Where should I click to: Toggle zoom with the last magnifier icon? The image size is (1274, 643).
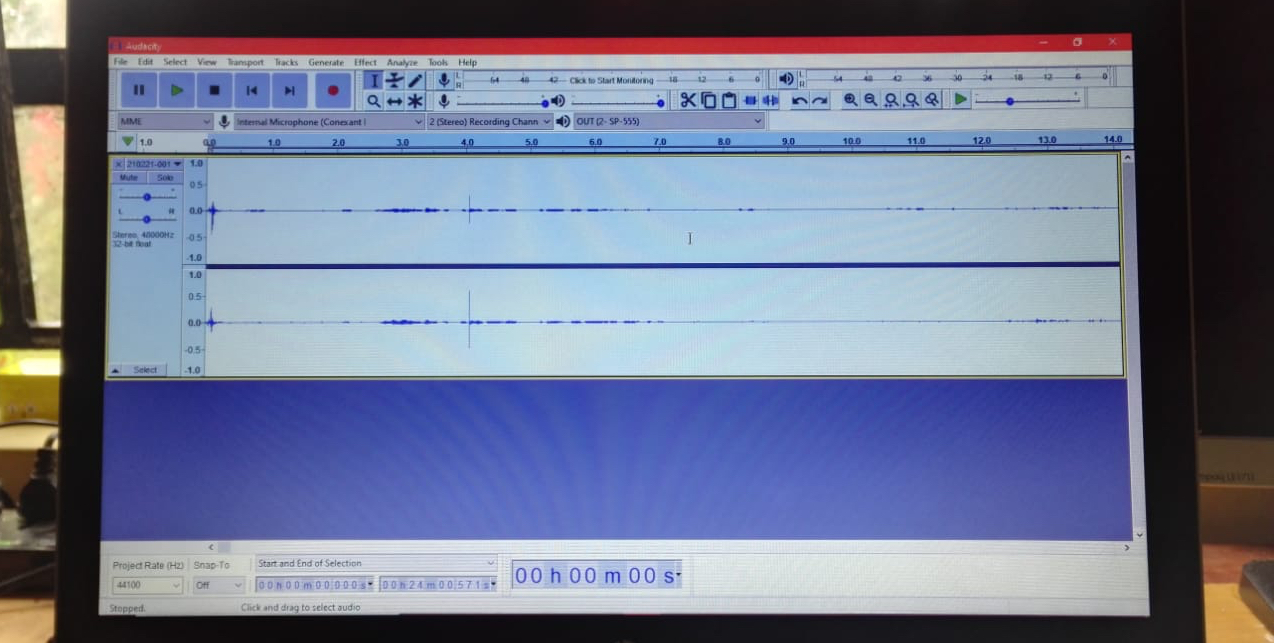(x=932, y=100)
